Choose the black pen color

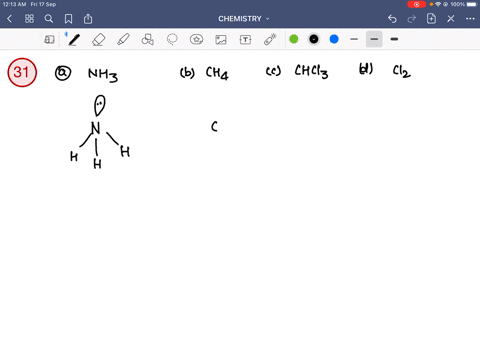(314, 39)
